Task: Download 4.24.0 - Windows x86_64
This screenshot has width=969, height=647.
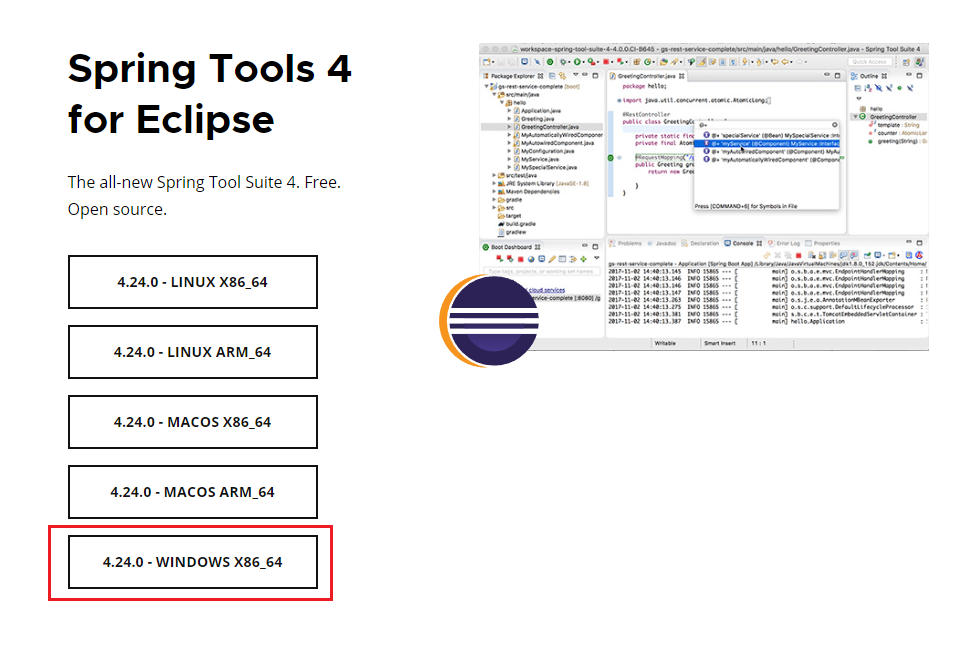Action: (x=193, y=562)
